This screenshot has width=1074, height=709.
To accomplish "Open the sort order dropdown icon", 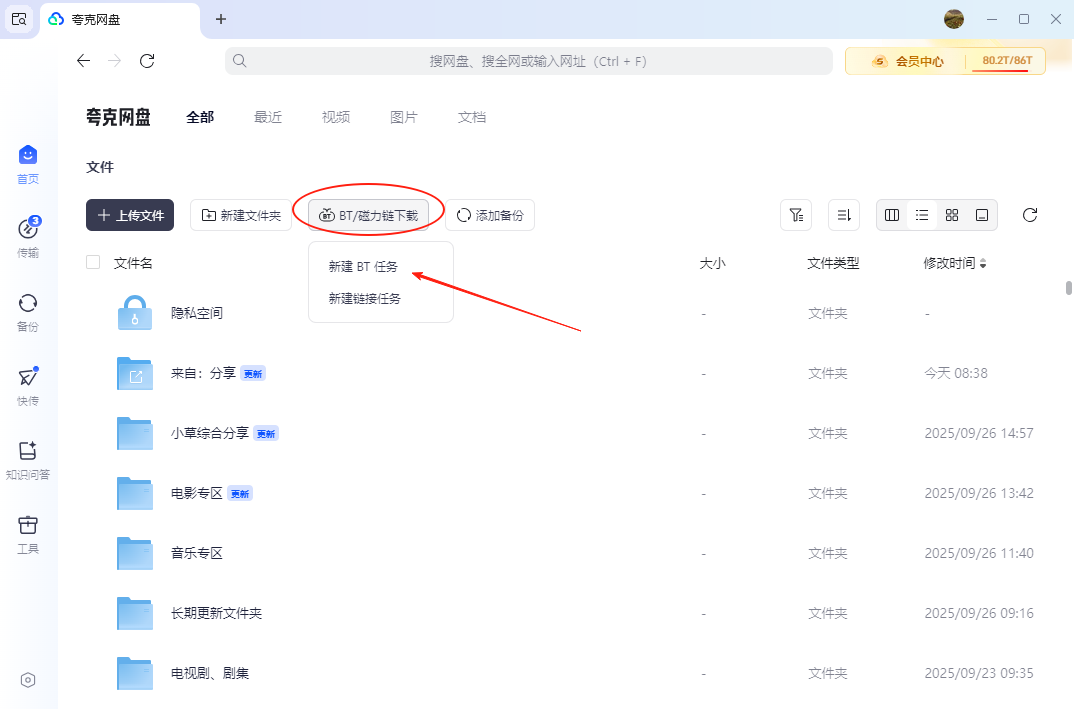I will 843,215.
